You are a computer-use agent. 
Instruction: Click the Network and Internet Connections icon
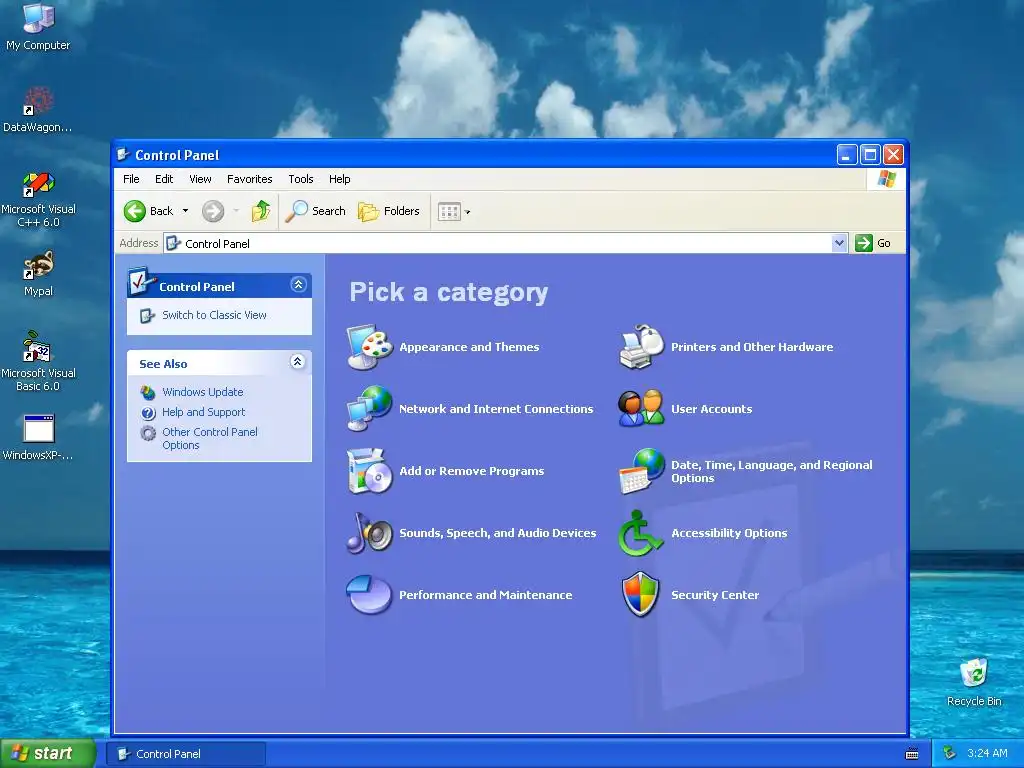coord(370,409)
